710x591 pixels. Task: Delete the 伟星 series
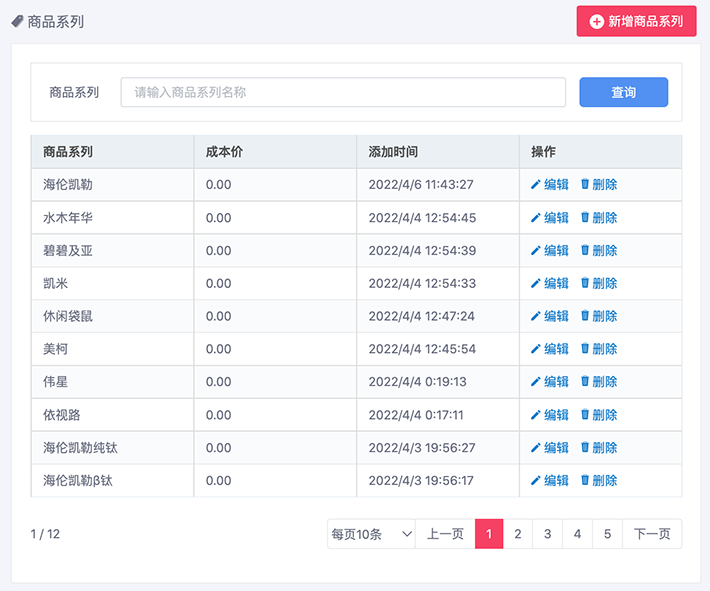click(599, 382)
